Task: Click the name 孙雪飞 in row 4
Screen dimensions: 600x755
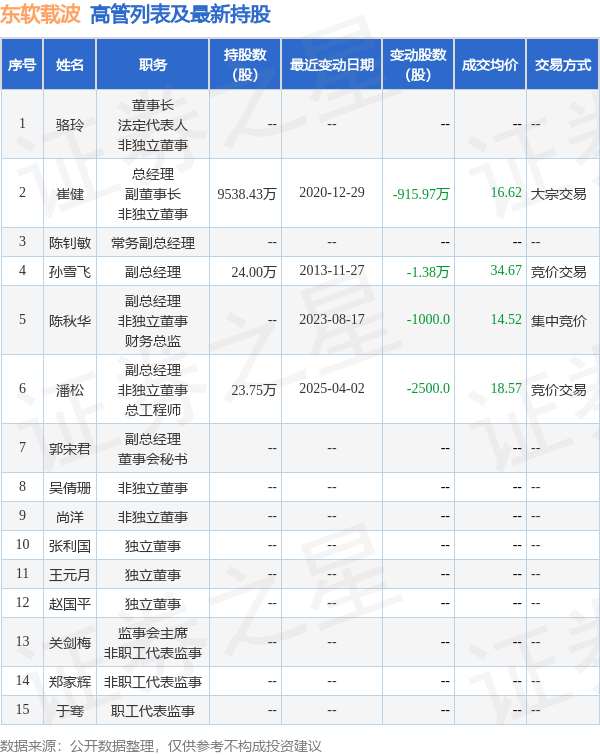Action: click(x=70, y=272)
